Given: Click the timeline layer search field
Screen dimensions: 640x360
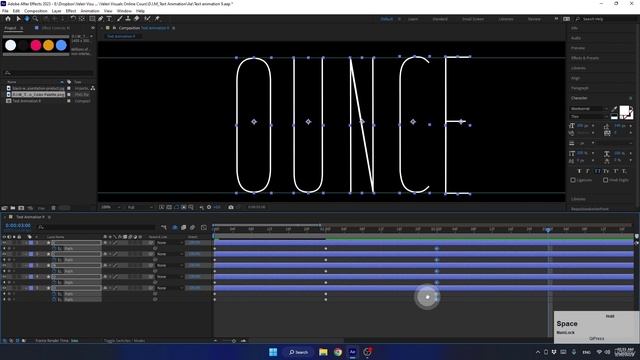Looking at the screenshot, I should tap(96, 227).
